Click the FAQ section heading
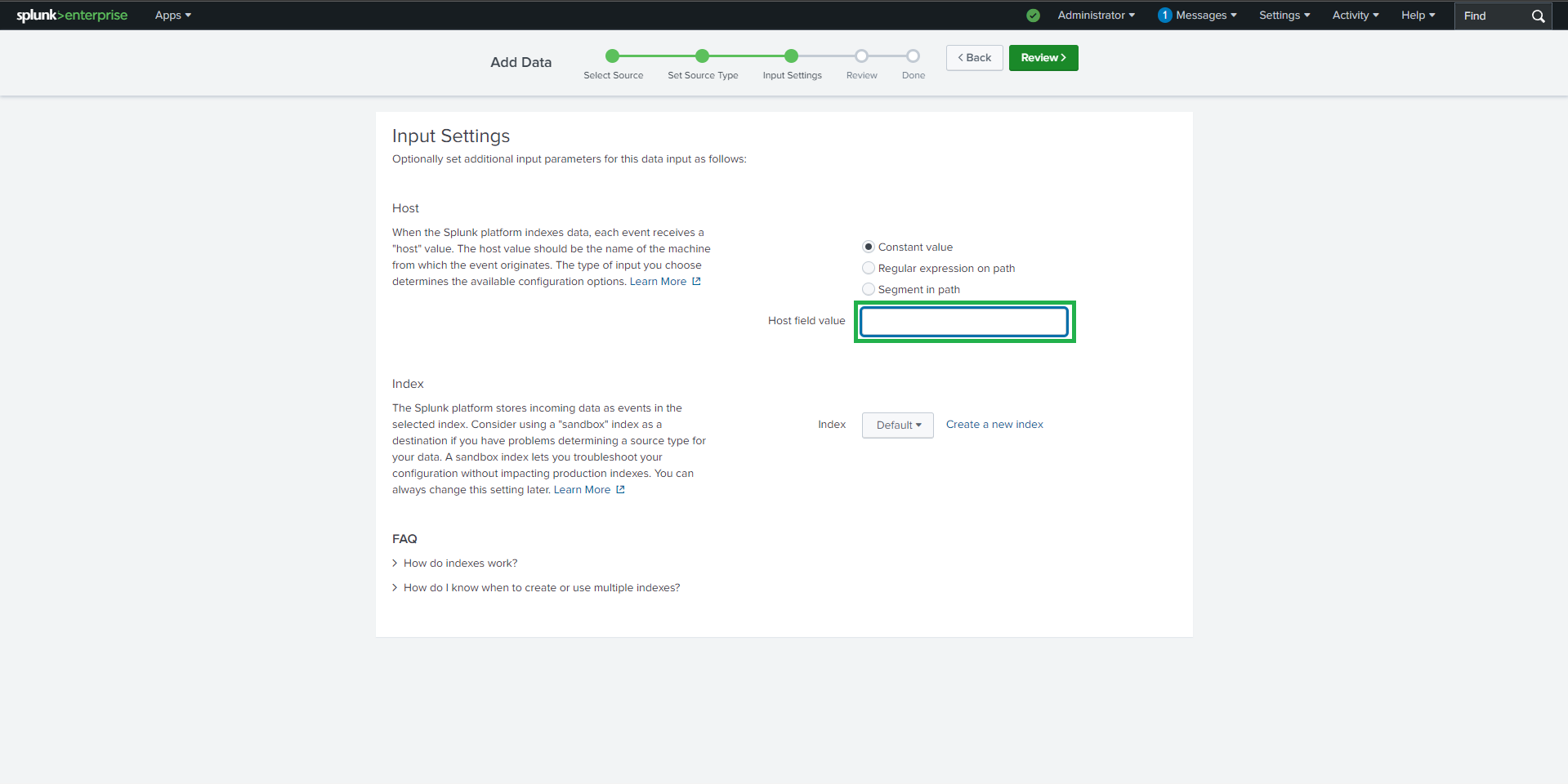1568x784 pixels. coord(404,539)
